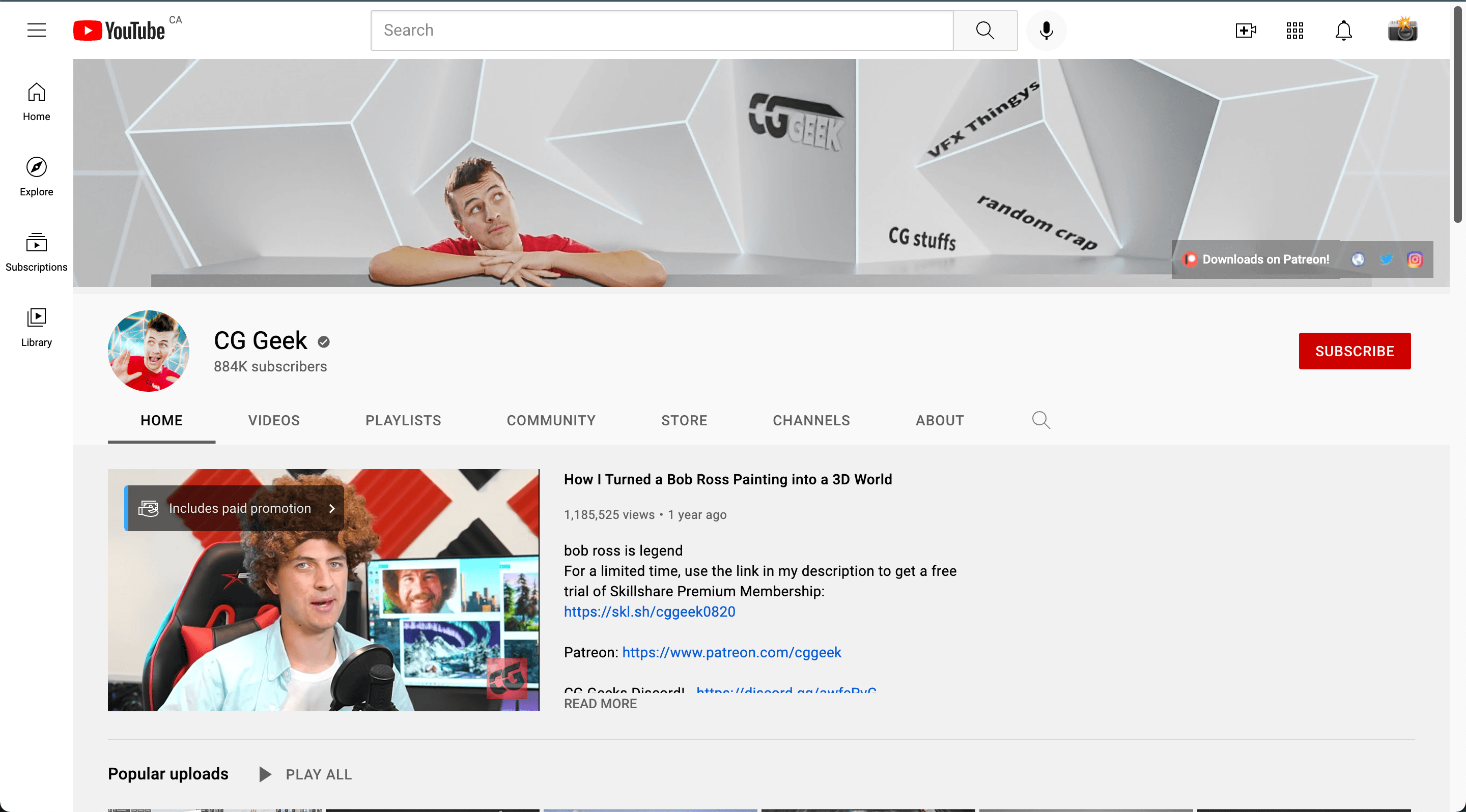Open Subscriptions in the sidebar
Screen dimensions: 1466x812
click(x=37, y=252)
